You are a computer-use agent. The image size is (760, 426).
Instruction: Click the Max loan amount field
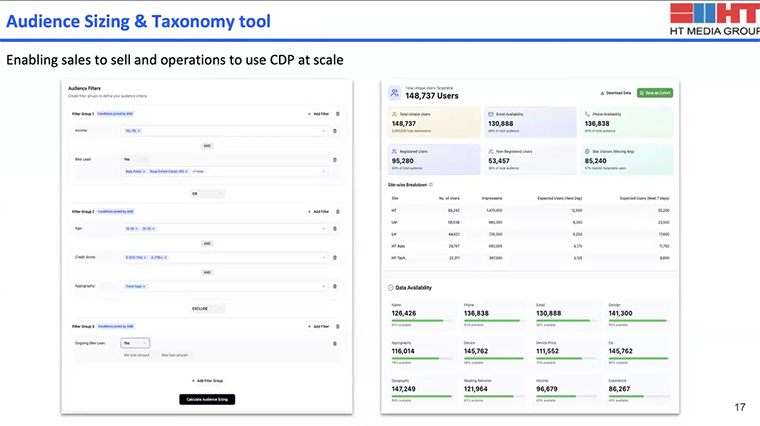point(174,355)
